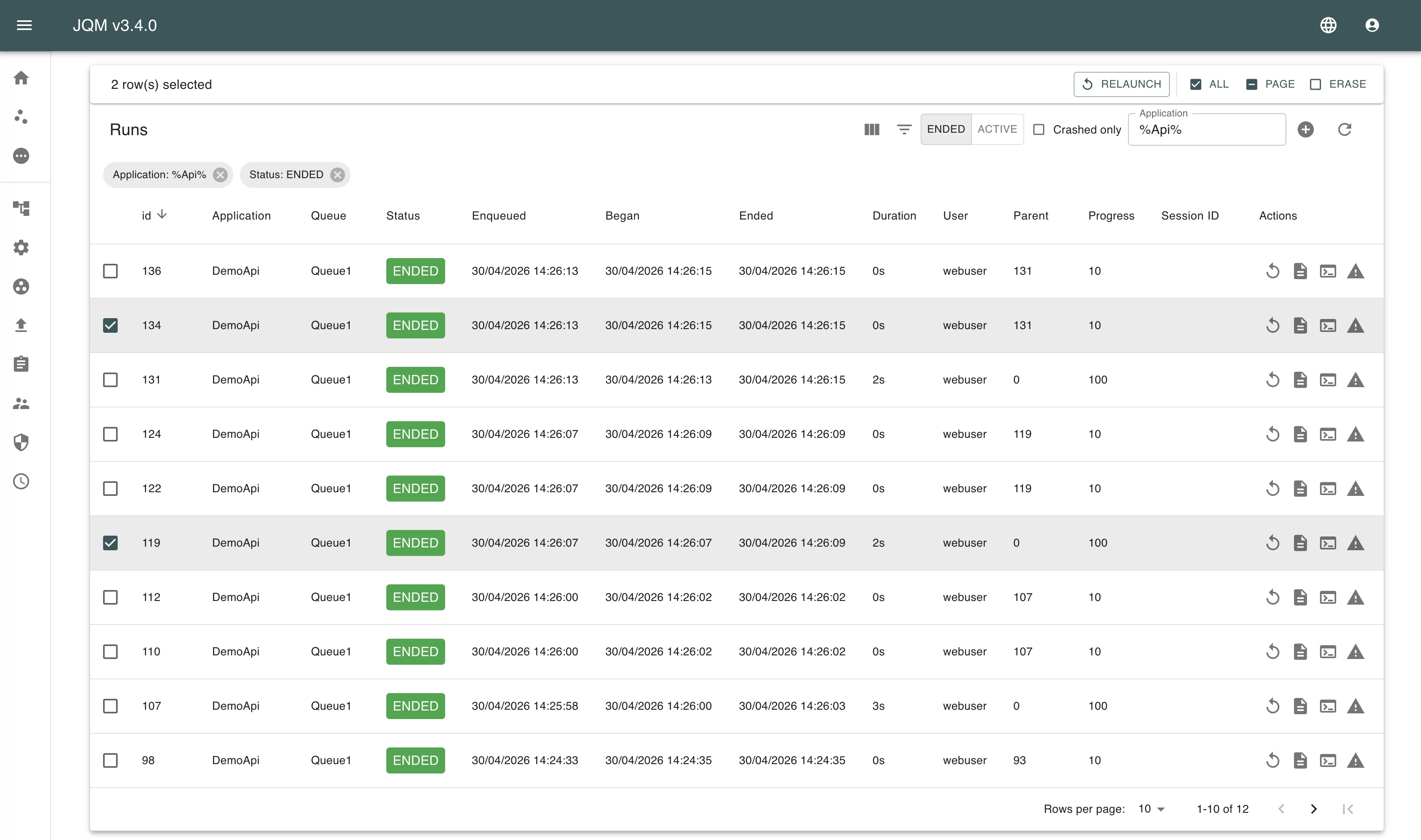Sort by Progress column header
This screenshot has width=1421, height=840.
(1111, 215)
